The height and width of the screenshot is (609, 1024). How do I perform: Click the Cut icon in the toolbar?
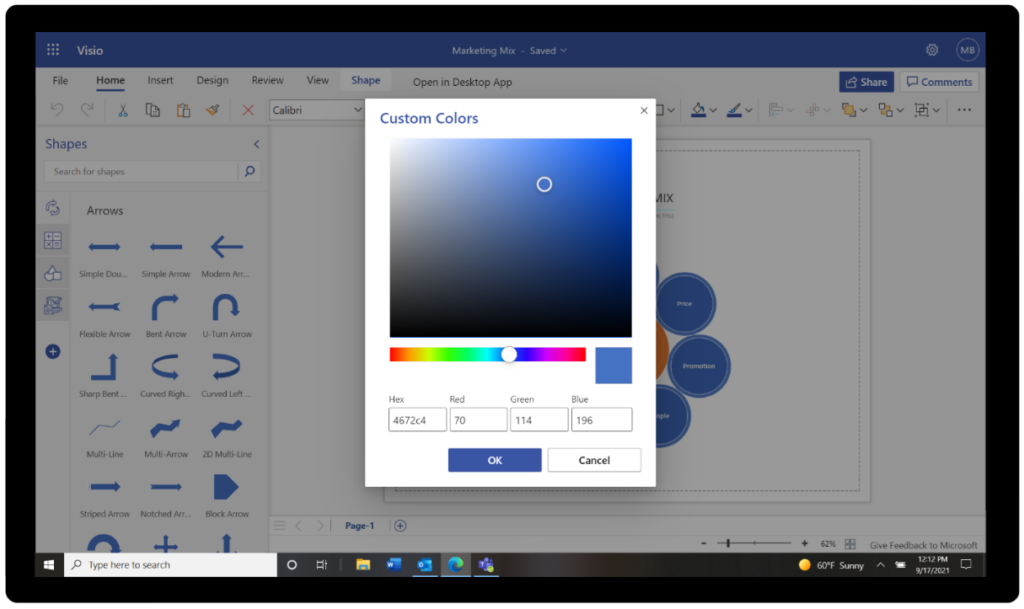pyautogui.click(x=122, y=110)
